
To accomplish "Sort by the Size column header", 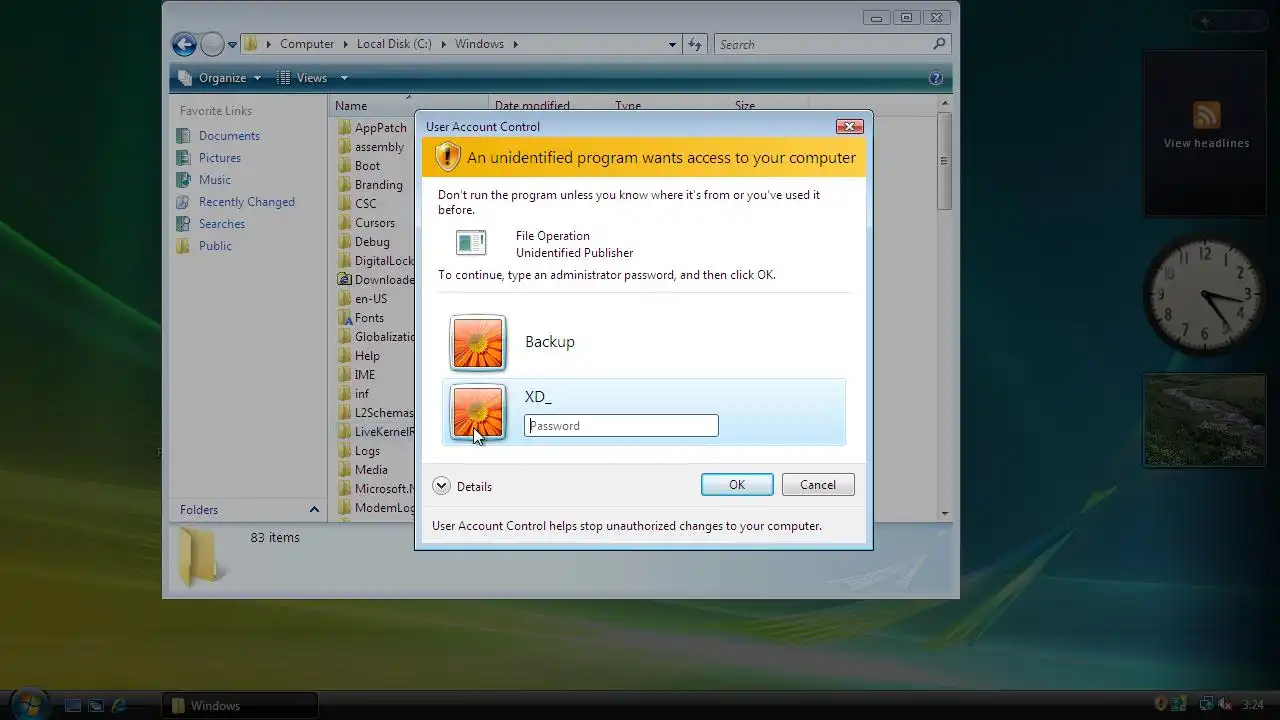I will tap(745, 105).
